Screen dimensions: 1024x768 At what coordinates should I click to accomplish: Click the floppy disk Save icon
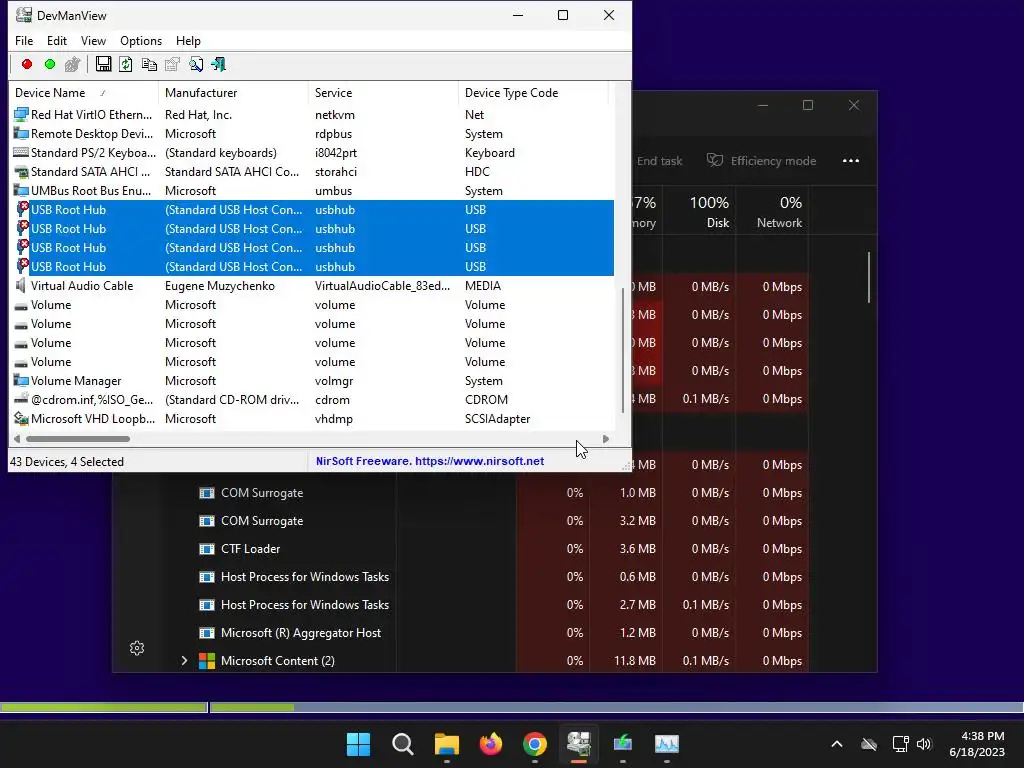103,64
